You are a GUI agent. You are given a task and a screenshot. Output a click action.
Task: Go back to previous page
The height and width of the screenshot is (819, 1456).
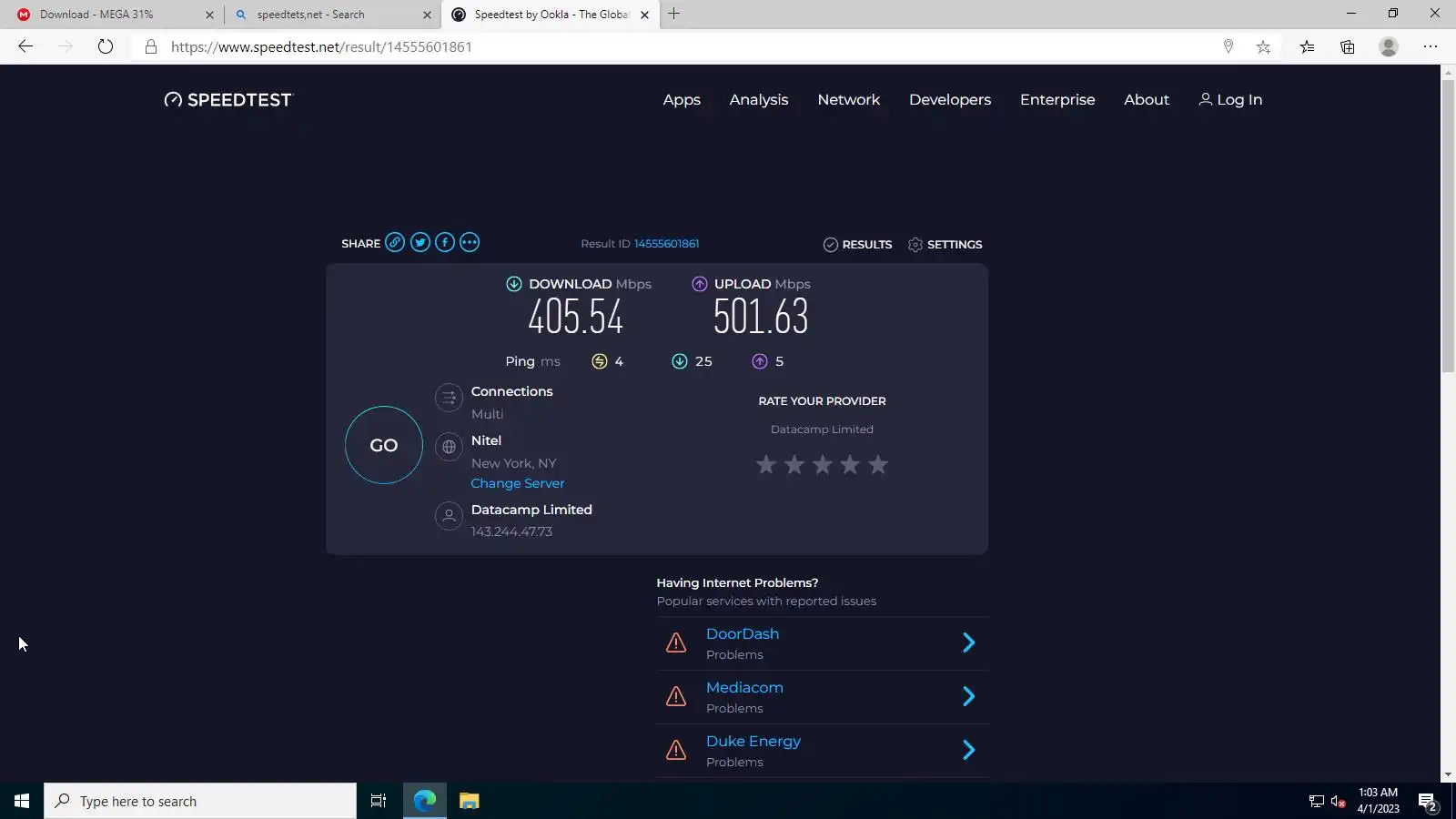(25, 46)
